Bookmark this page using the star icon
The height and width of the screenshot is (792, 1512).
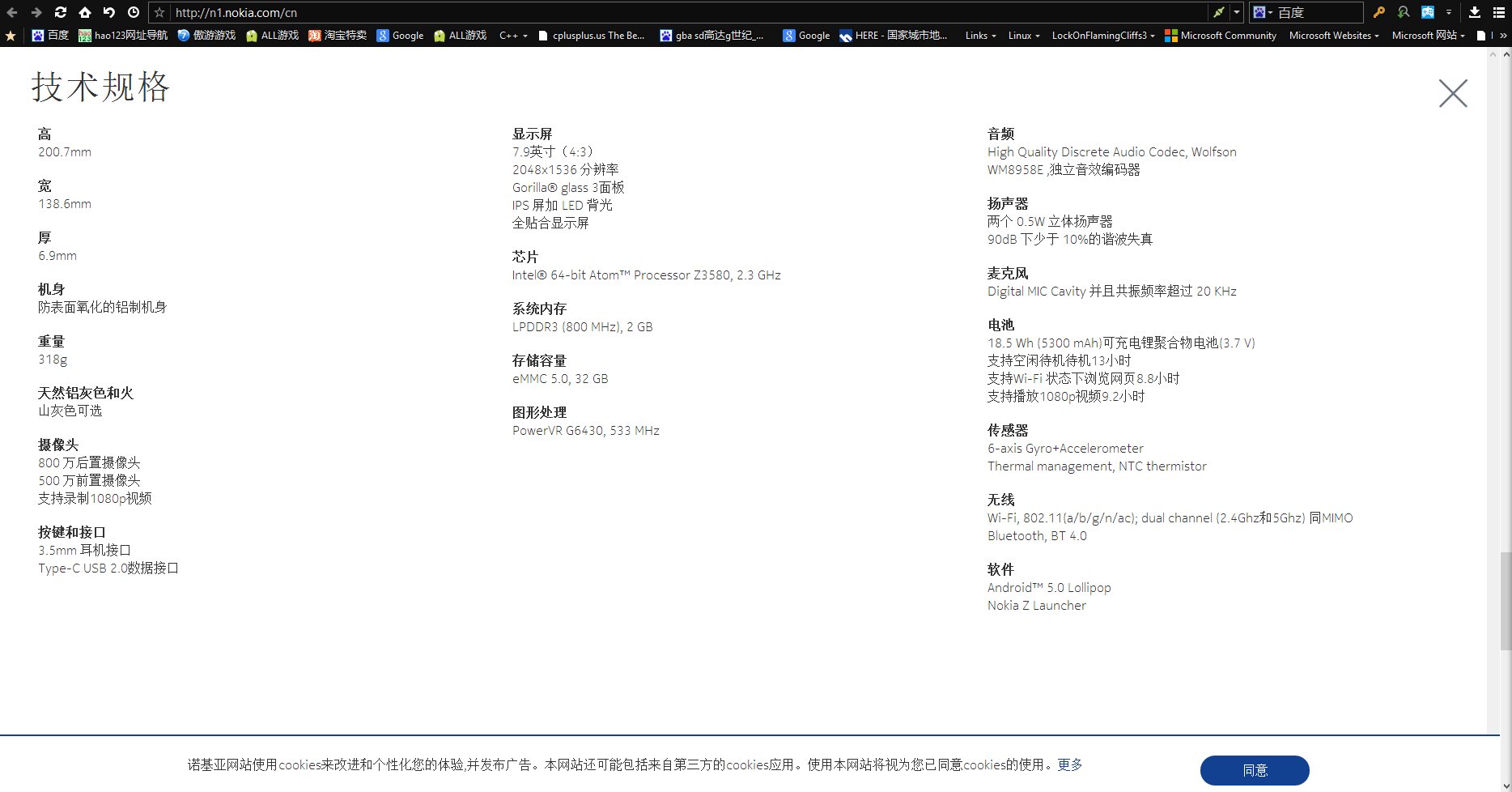[x=159, y=12]
